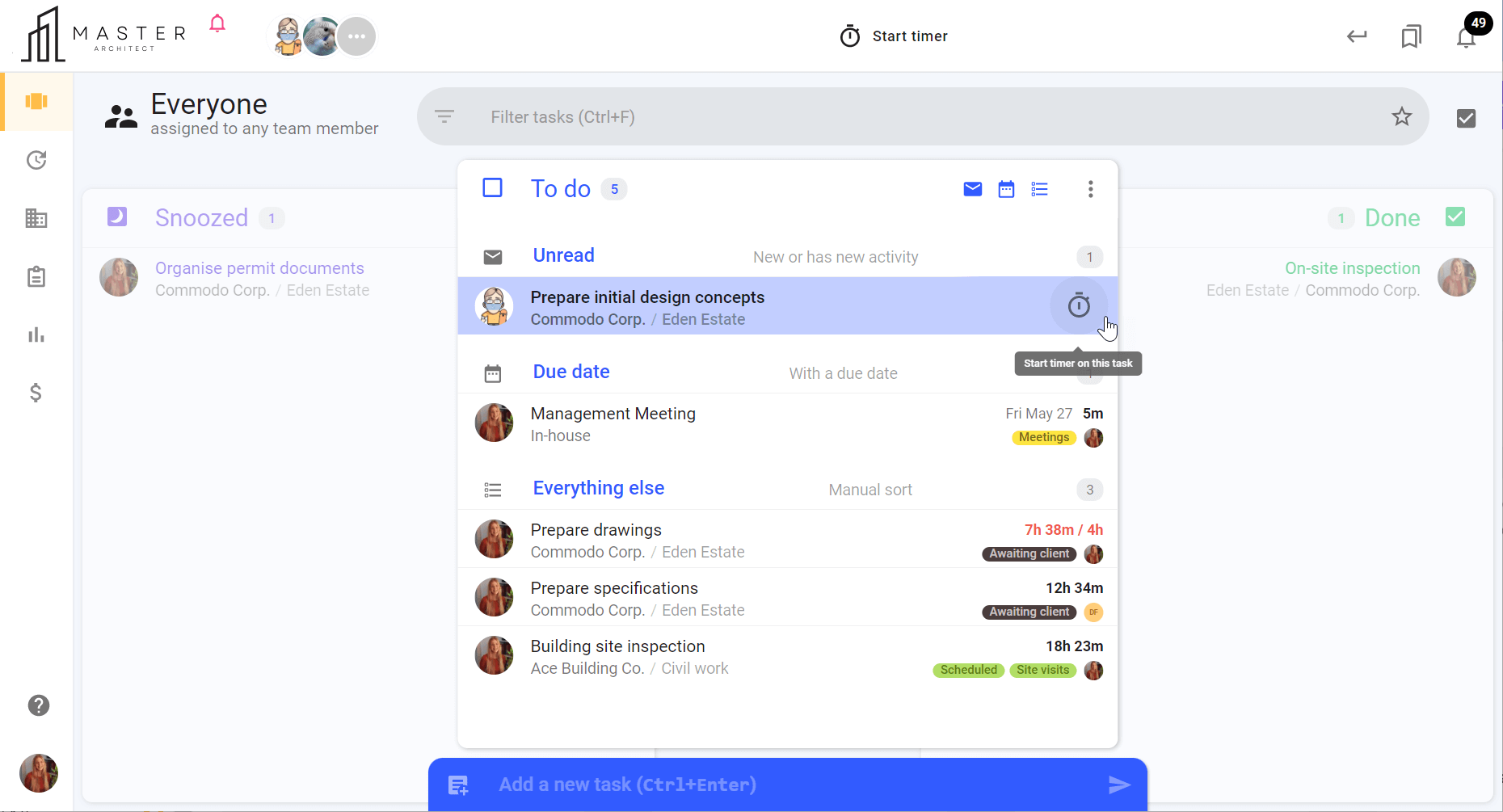Click the To do count badge 5
This screenshot has width=1503, height=812.
tap(614, 189)
